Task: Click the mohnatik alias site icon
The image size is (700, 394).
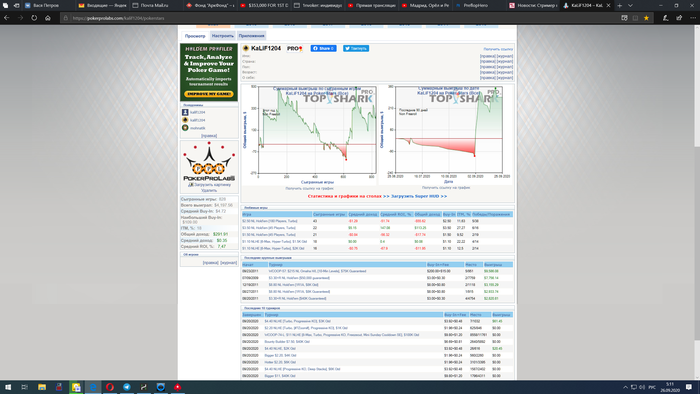Action: [185, 128]
